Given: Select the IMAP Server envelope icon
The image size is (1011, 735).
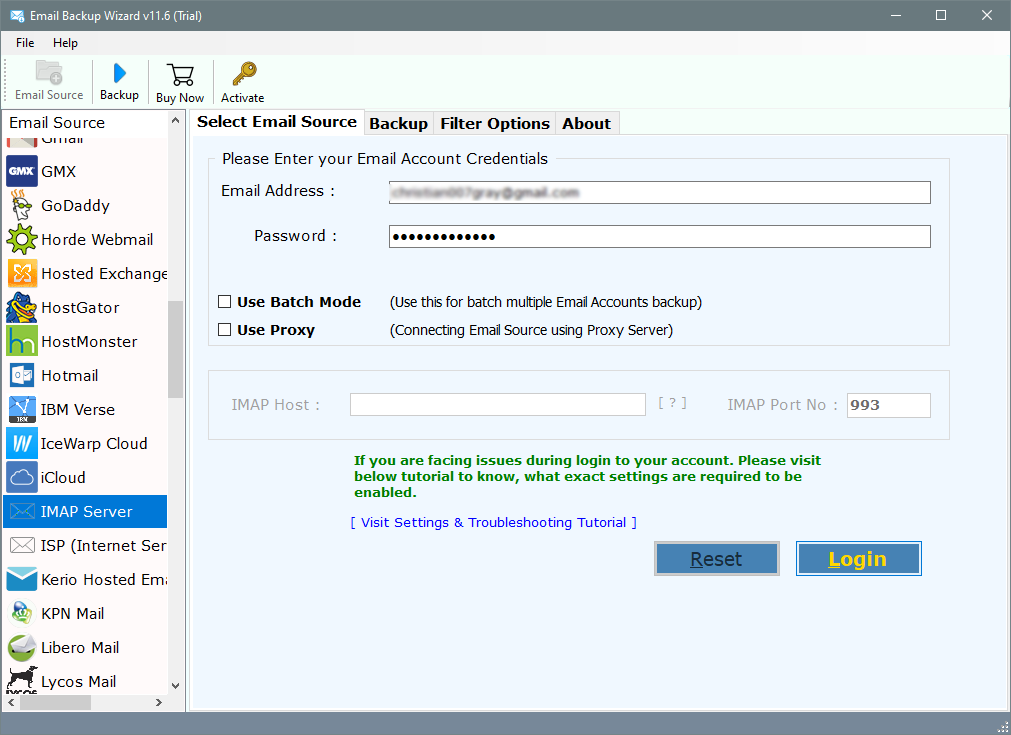Looking at the screenshot, I should (22, 511).
